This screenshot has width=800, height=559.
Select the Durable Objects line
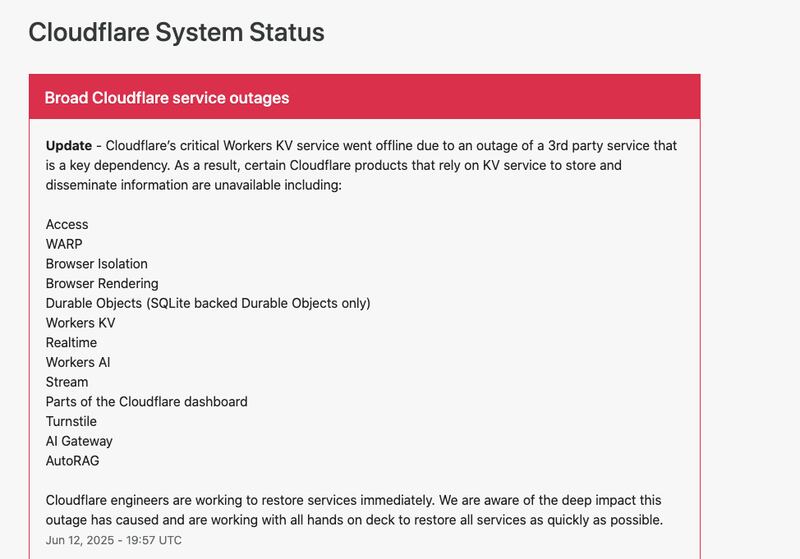tap(208, 303)
